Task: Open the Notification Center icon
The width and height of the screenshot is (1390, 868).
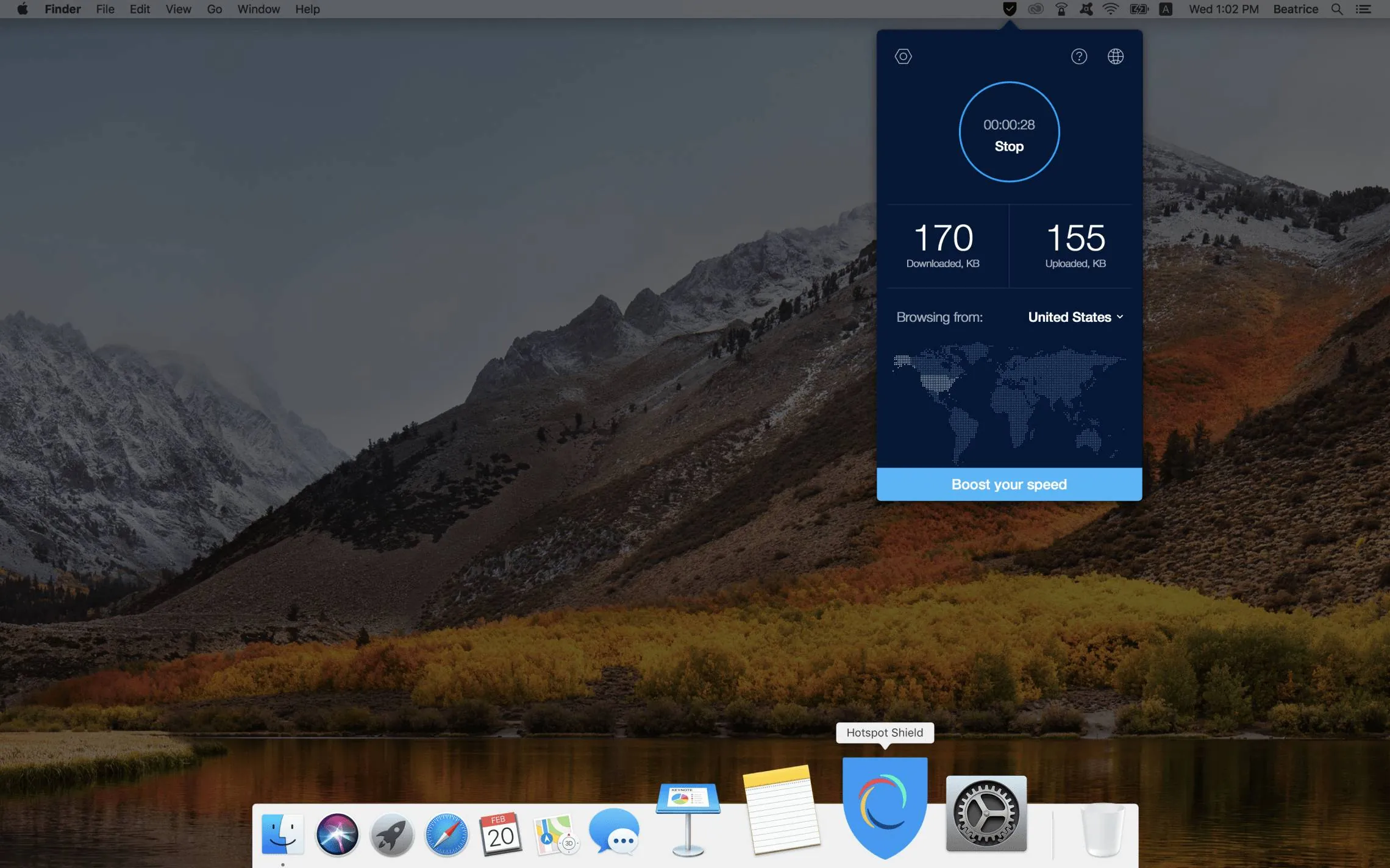Action: [1363, 9]
